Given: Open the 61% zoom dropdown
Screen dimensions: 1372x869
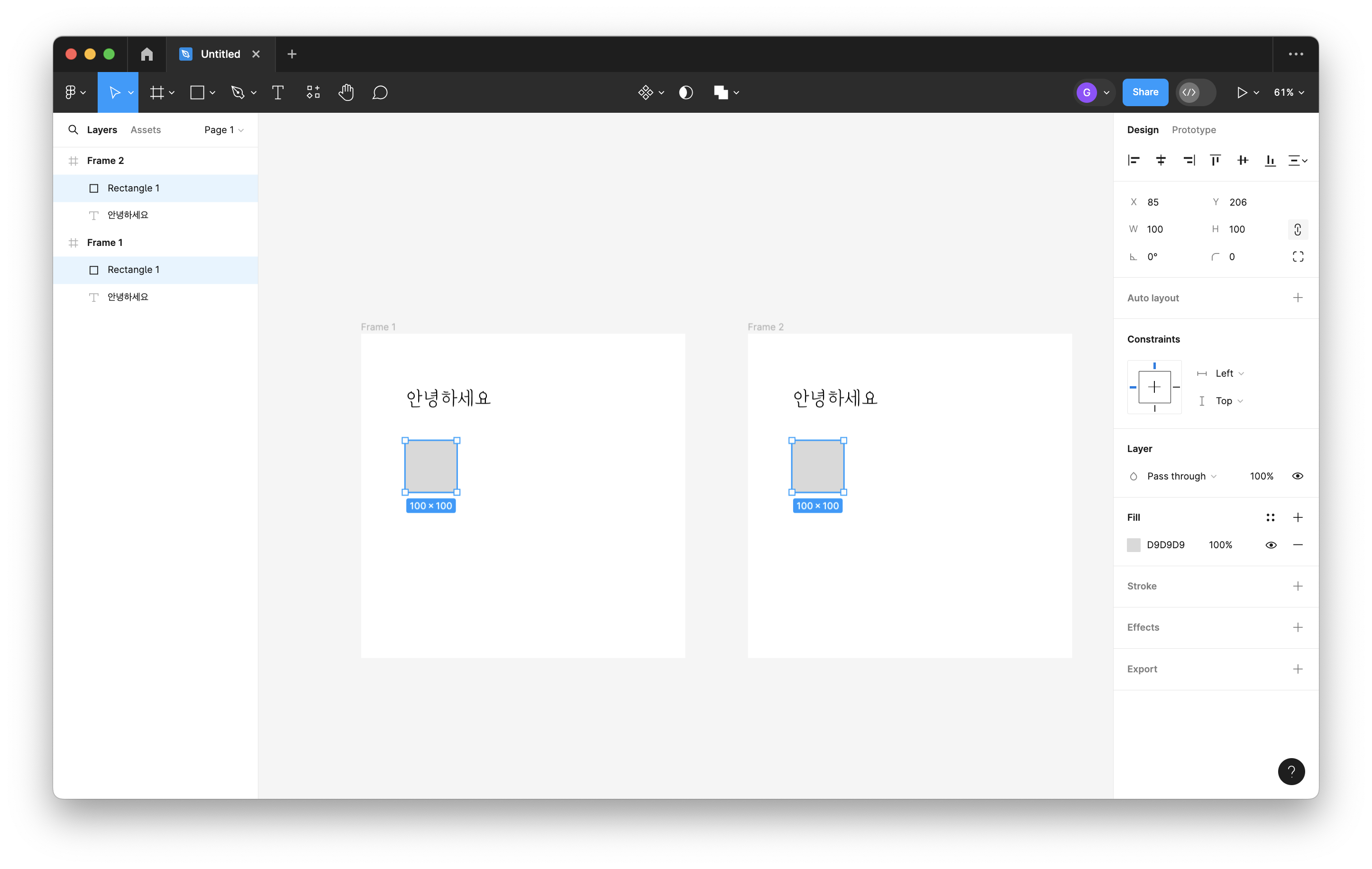Looking at the screenshot, I should point(1289,92).
